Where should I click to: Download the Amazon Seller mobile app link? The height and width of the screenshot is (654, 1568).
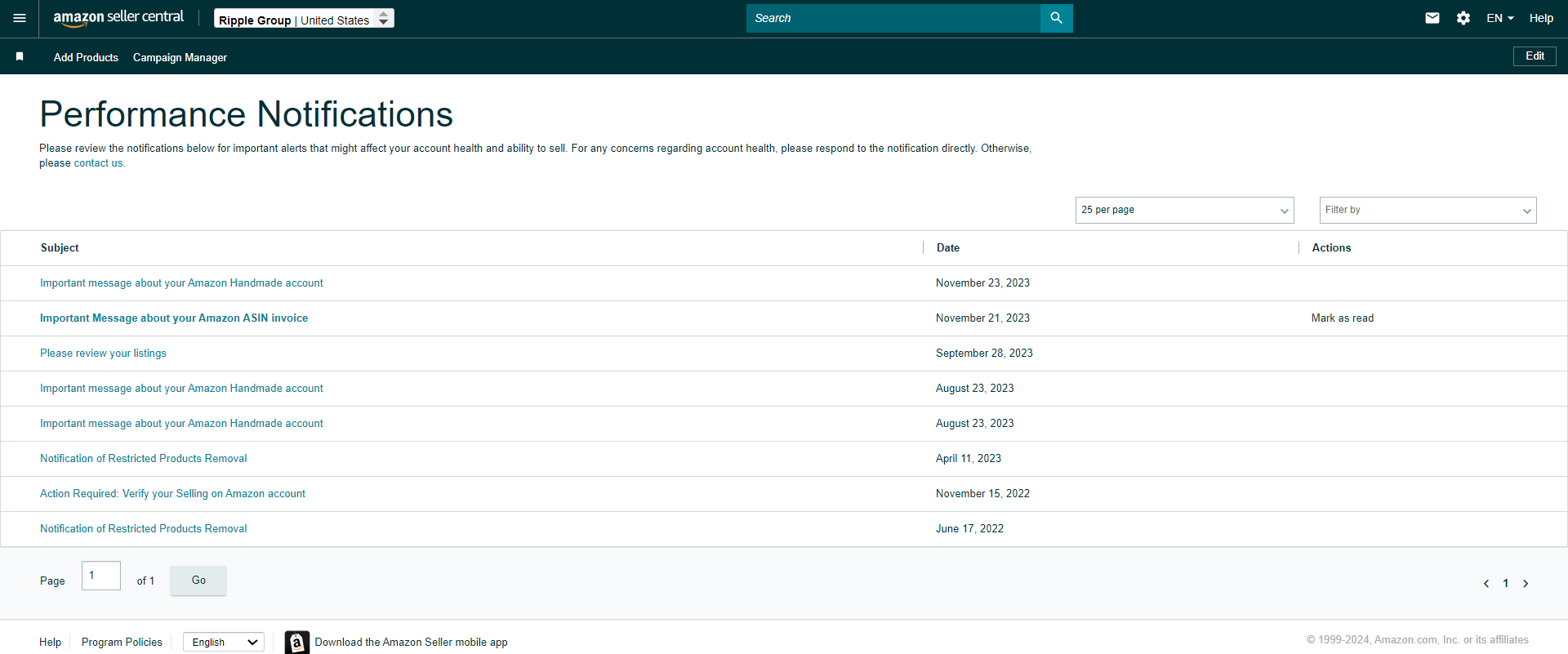411,643
